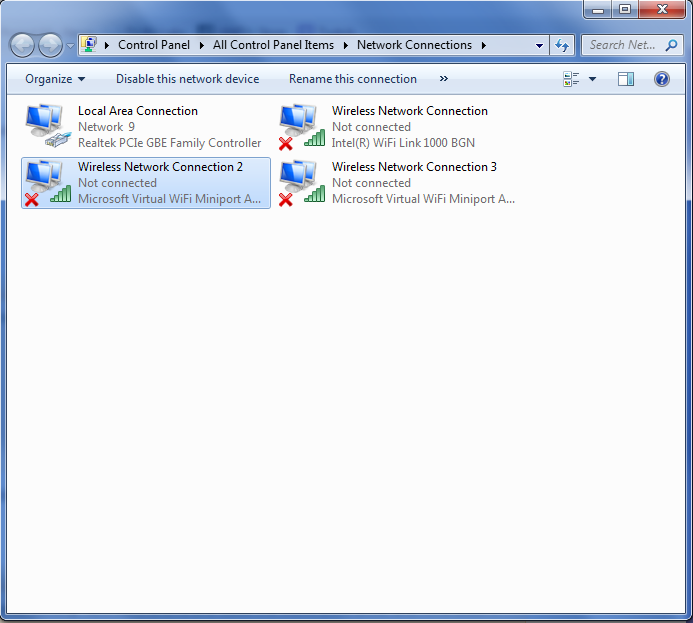693x623 pixels.
Task: Click Realtek PCIe GBE Family Controller text
Action: coord(169,143)
